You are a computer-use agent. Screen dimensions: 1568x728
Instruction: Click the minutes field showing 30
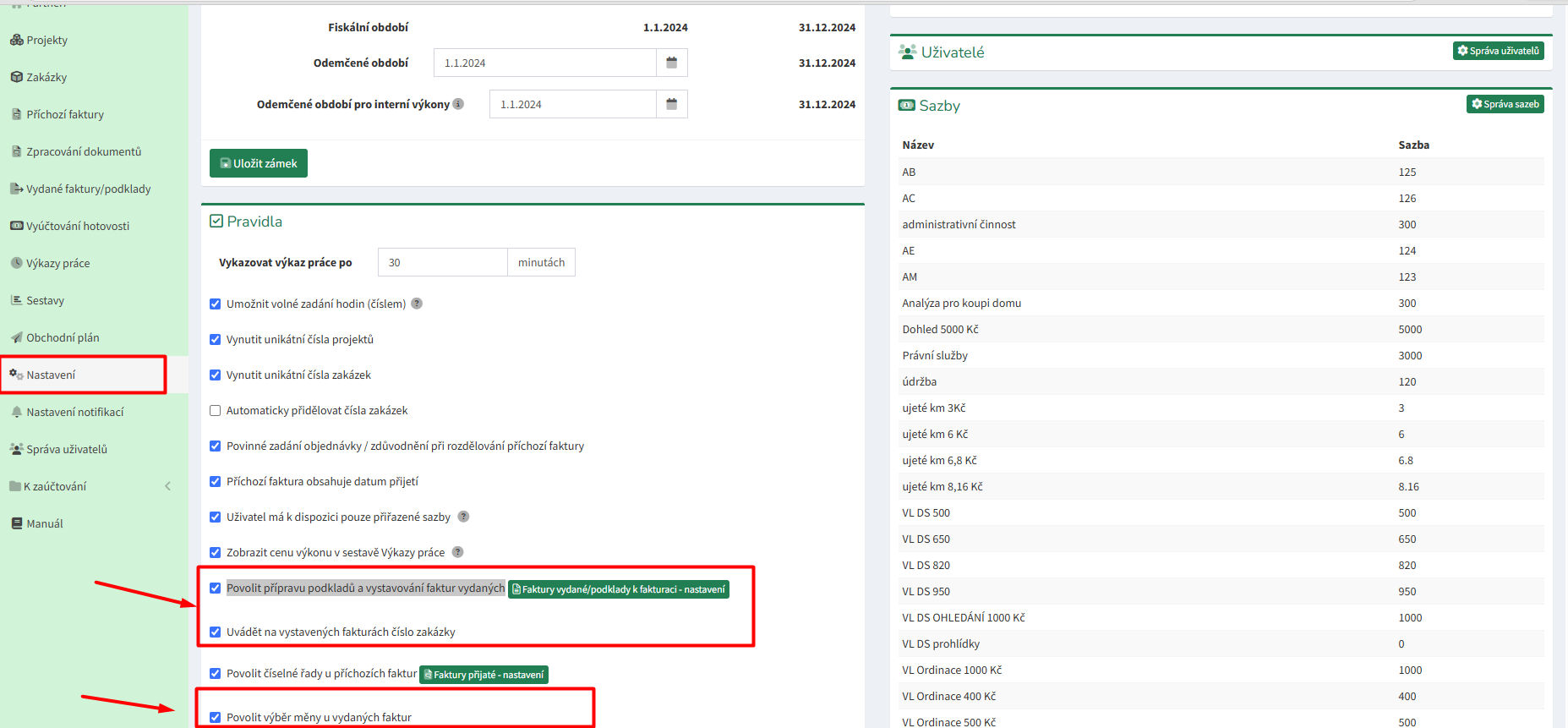[x=443, y=262]
